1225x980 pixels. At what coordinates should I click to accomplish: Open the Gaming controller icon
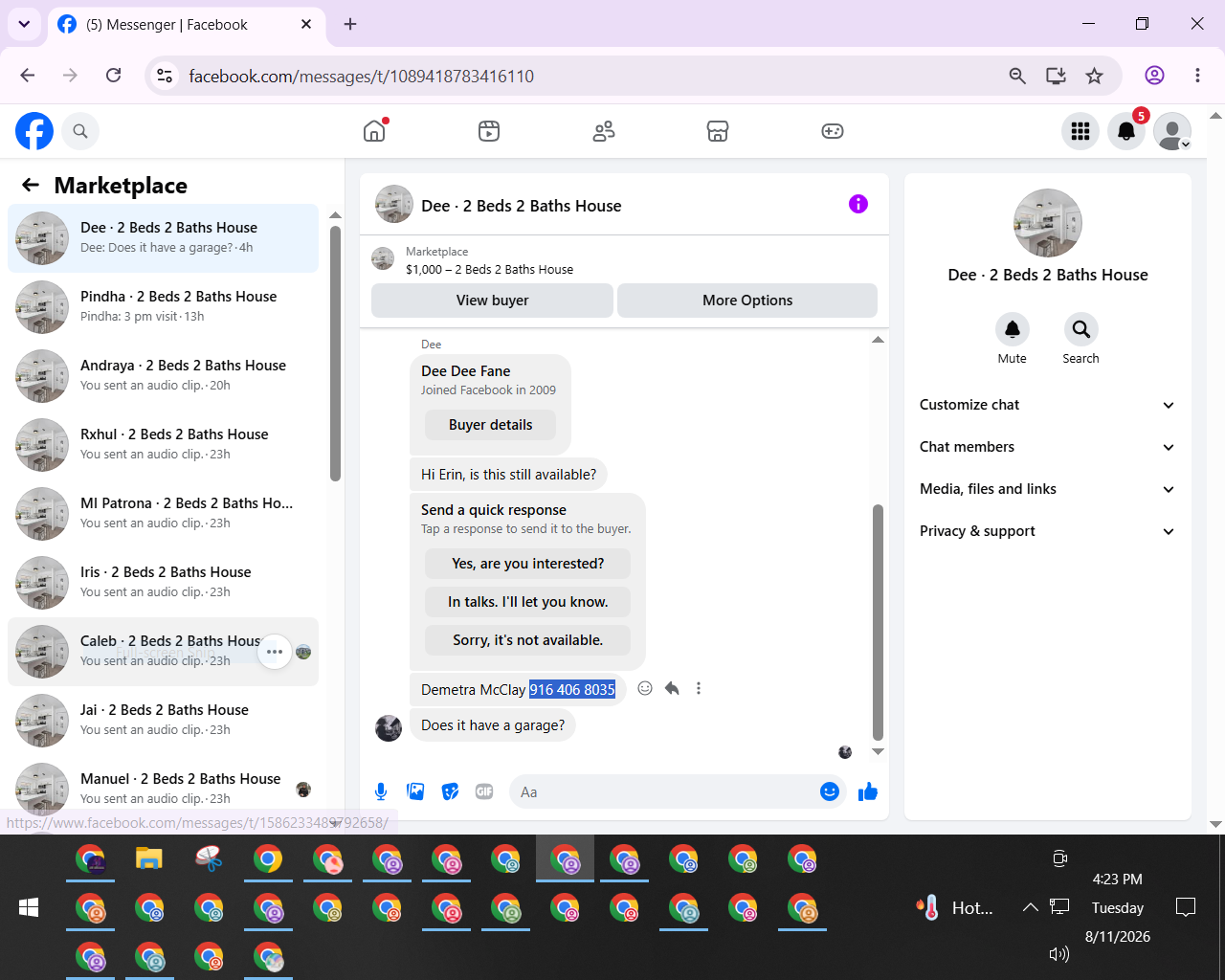[833, 131]
